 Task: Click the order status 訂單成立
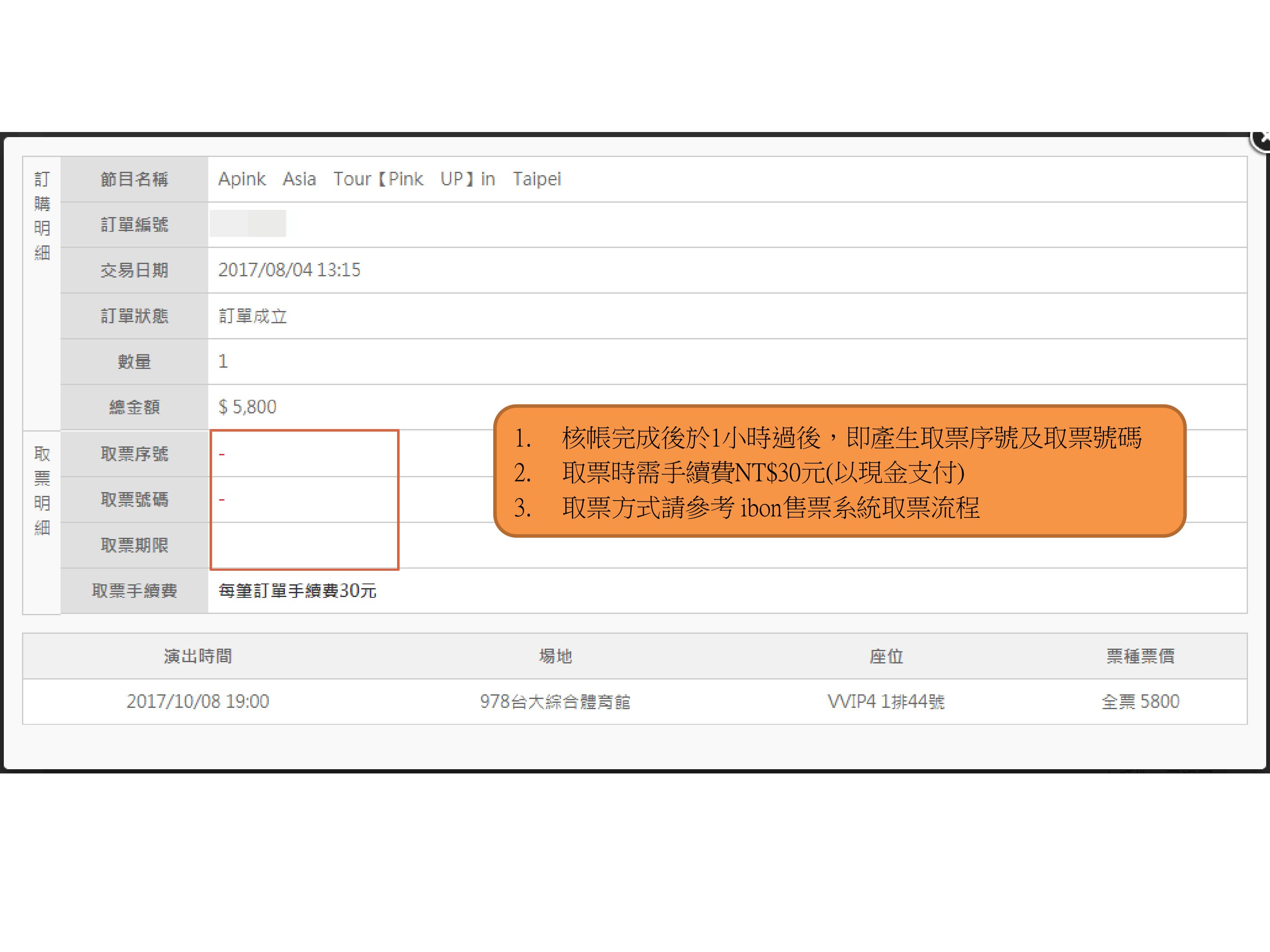pos(253,316)
